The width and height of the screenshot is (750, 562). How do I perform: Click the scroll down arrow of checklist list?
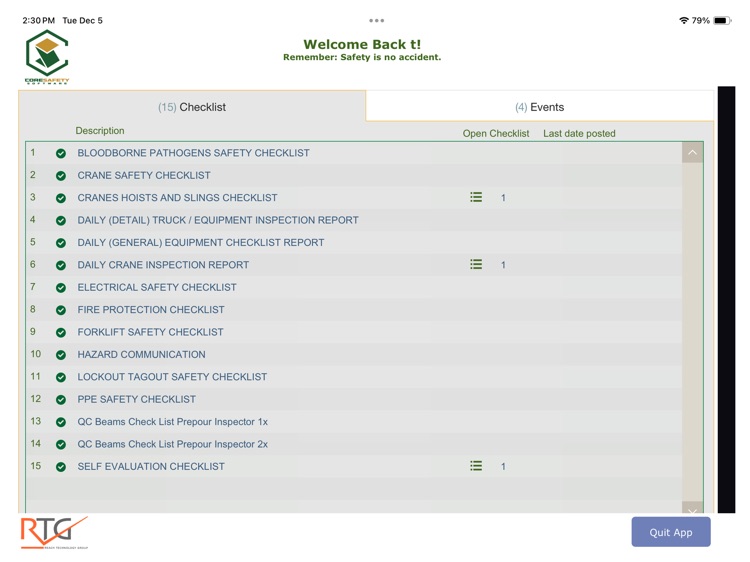coord(692,508)
